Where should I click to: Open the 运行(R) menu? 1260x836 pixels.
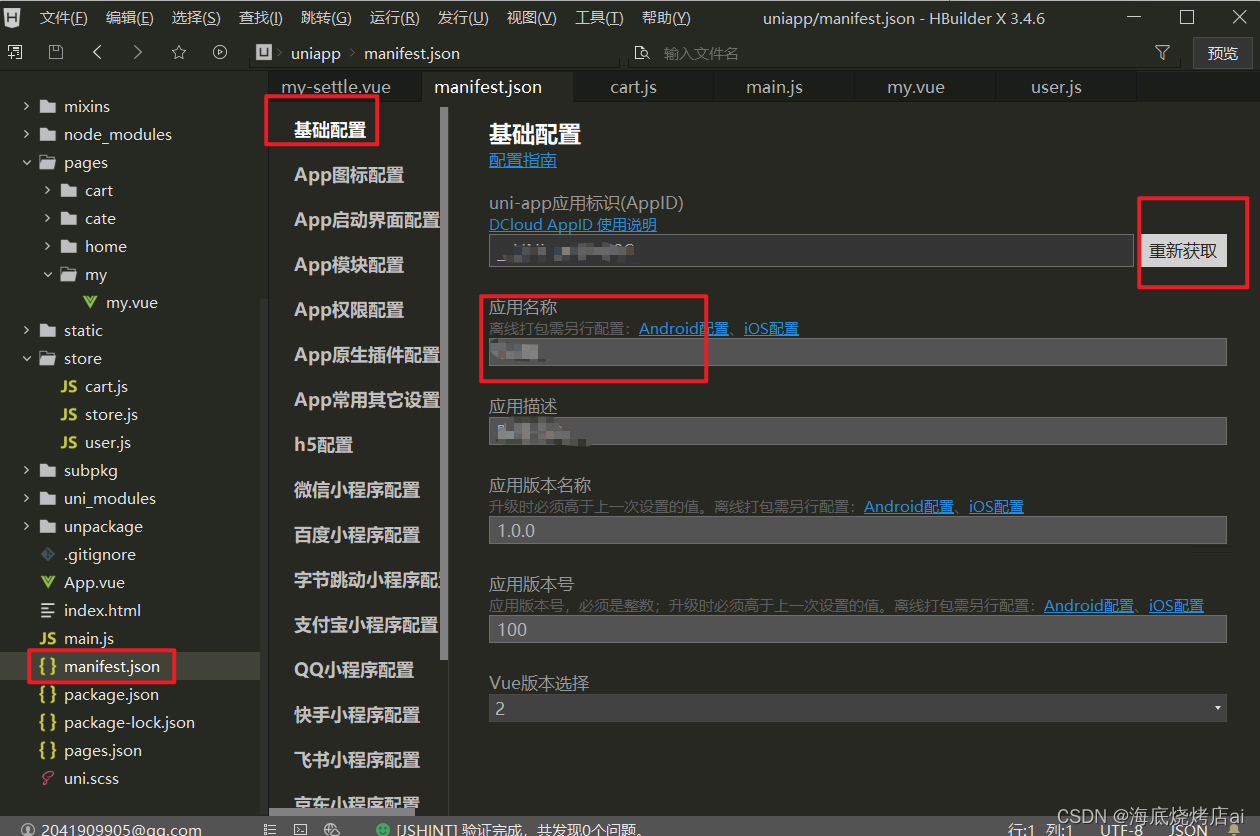tap(394, 18)
